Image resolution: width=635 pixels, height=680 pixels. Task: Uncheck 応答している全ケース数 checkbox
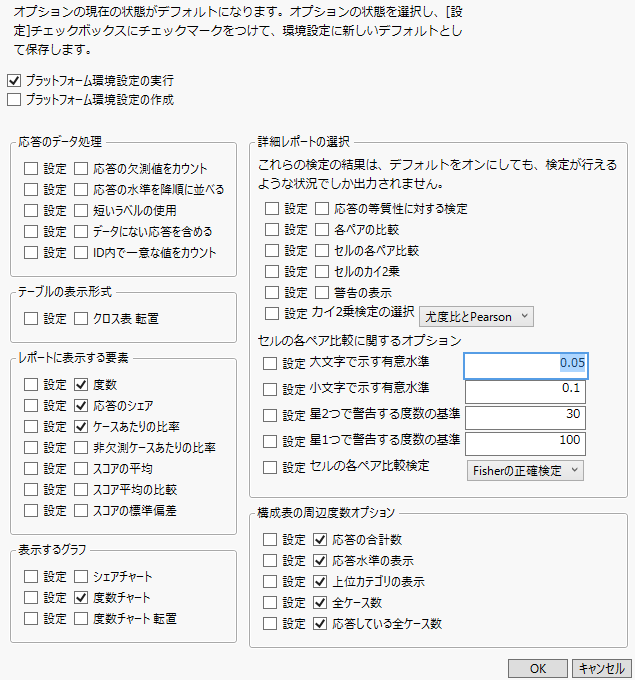(320, 624)
